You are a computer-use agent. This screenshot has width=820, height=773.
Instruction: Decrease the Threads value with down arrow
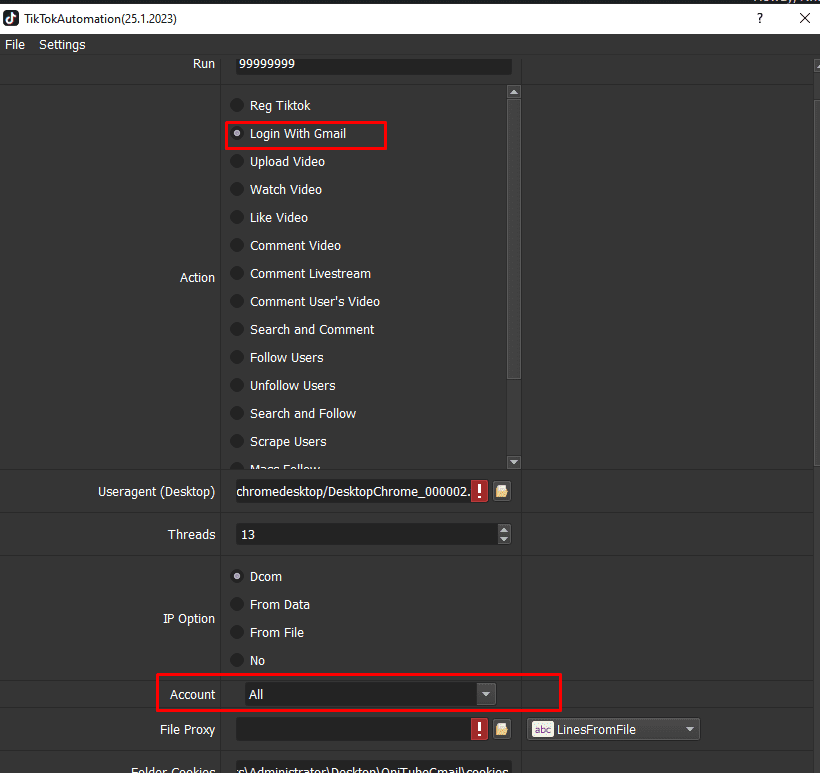pos(504,539)
